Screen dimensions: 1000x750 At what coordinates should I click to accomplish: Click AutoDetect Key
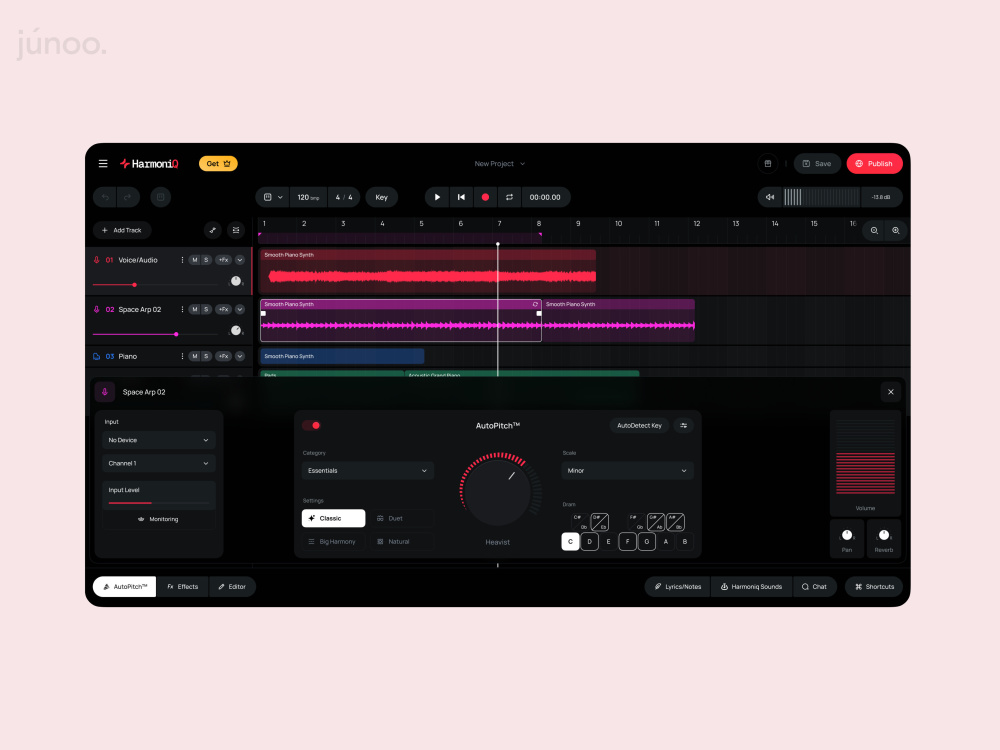coord(639,425)
